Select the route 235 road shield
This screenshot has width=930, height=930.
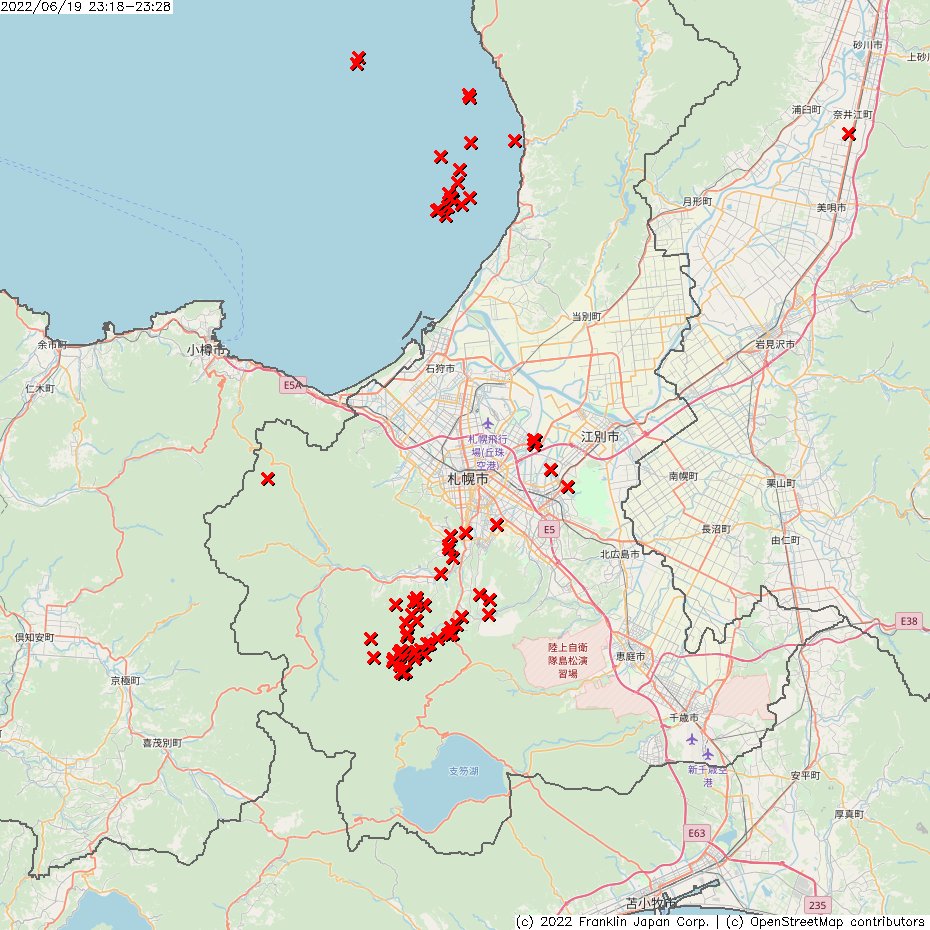coord(817,904)
